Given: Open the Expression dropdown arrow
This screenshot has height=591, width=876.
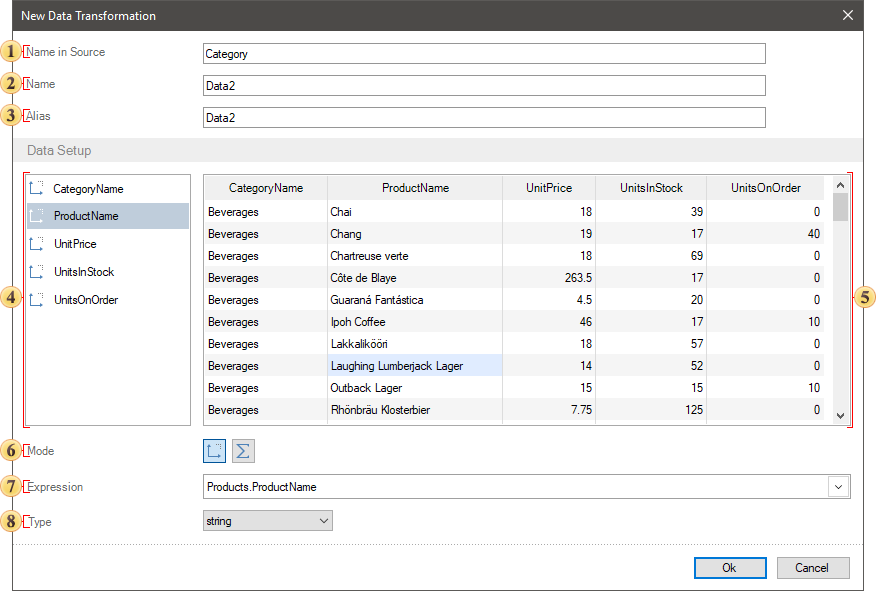Looking at the screenshot, I should (x=837, y=487).
